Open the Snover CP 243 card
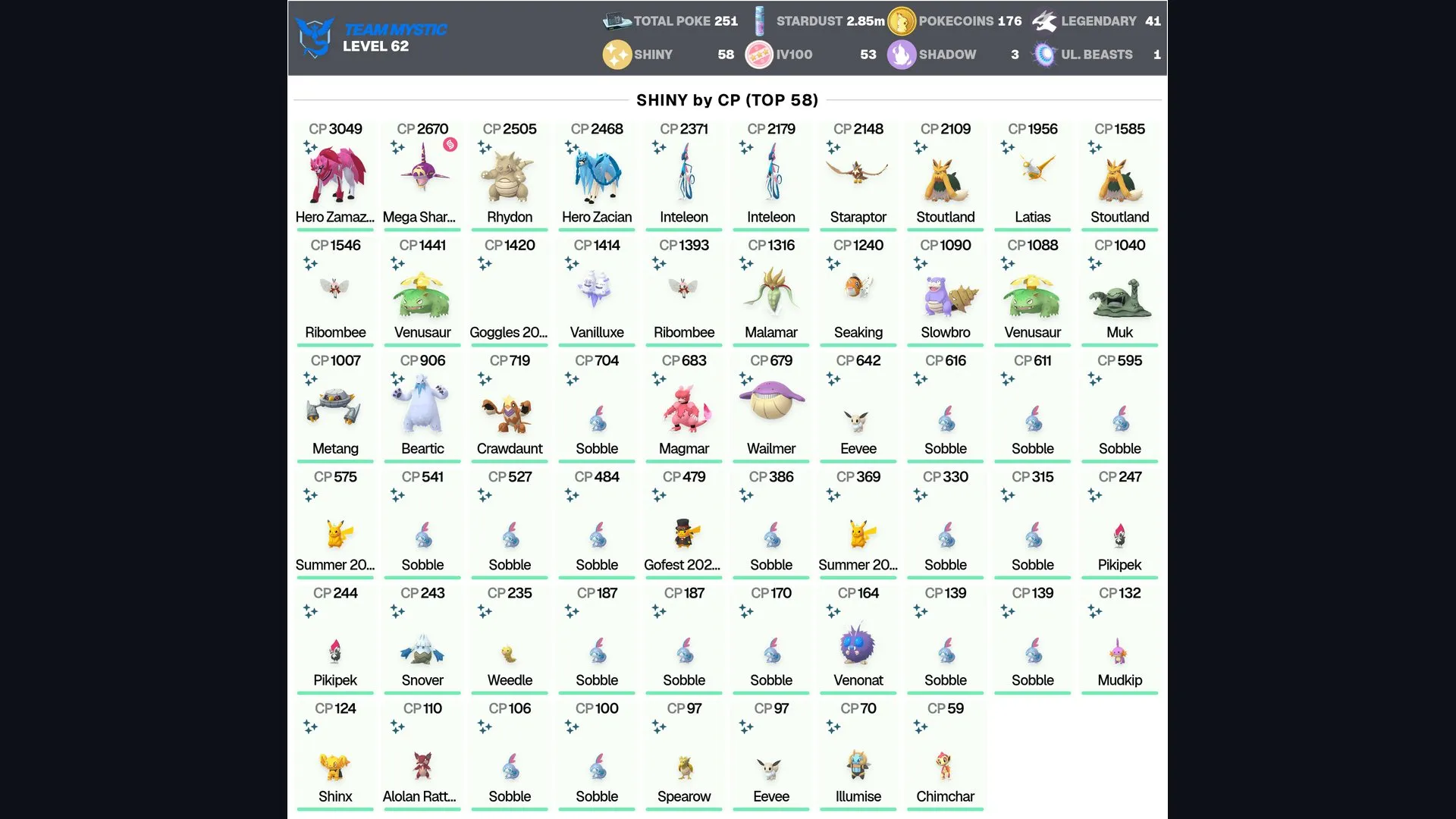 (422, 639)
